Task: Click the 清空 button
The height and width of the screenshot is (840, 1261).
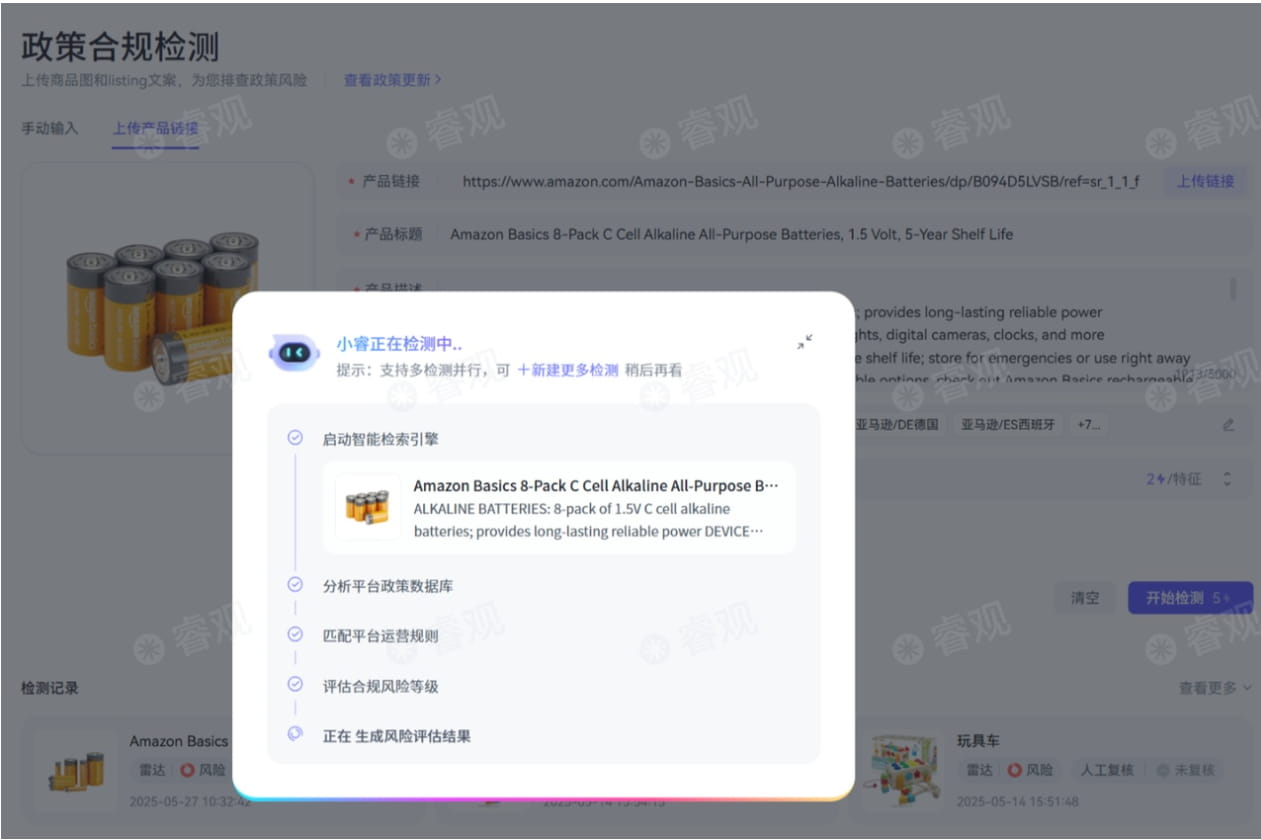Action: [x=1085, y=598]
